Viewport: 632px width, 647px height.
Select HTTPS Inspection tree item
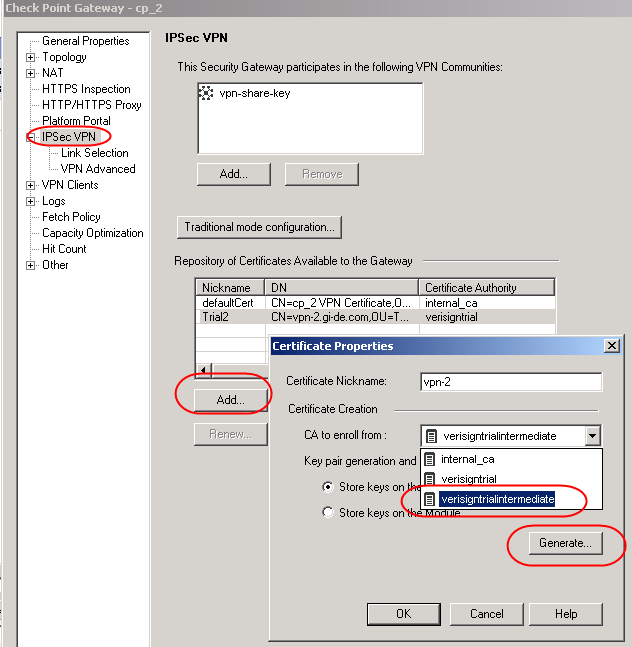[x=86, y=89]
